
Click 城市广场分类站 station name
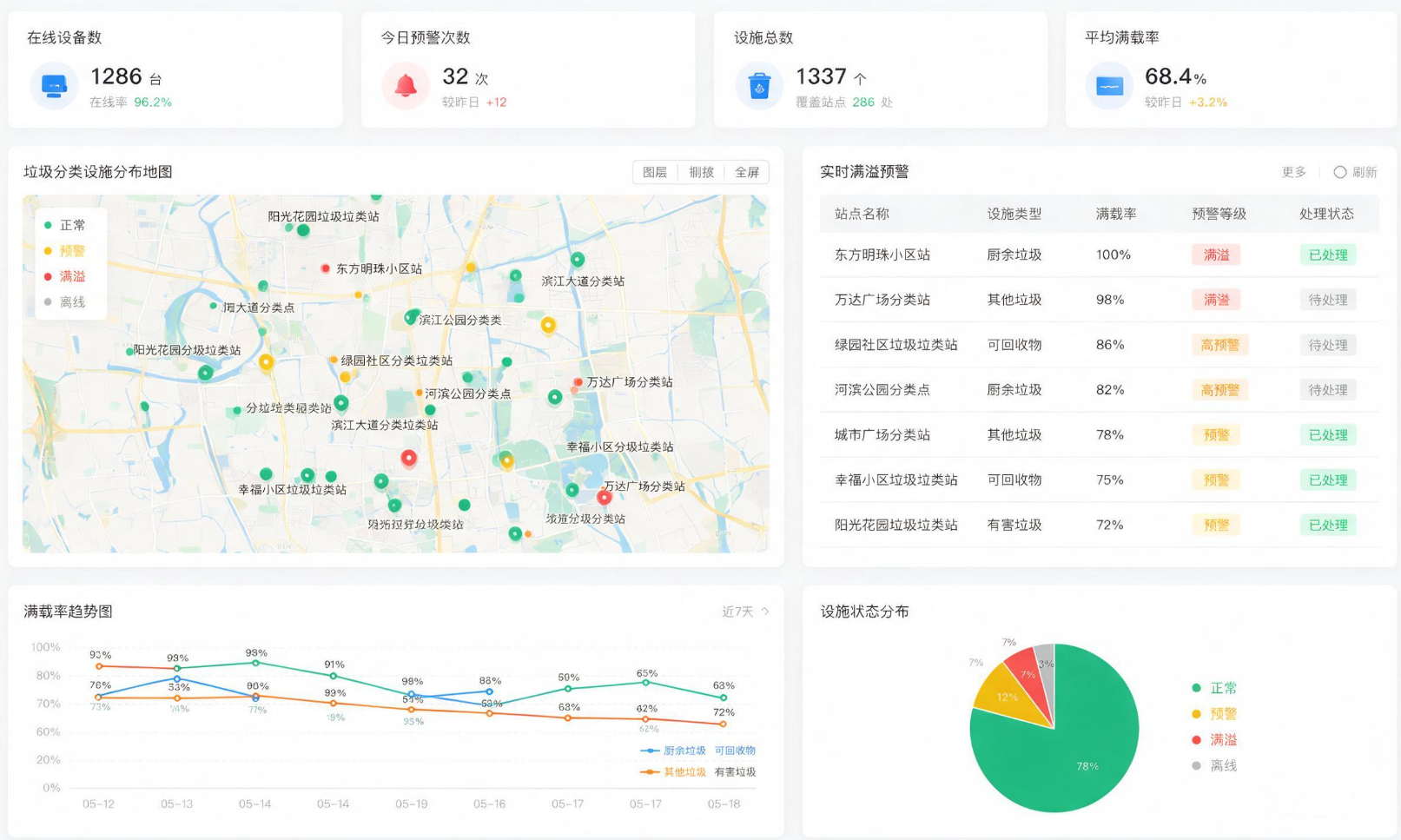[x=882, y=434]
